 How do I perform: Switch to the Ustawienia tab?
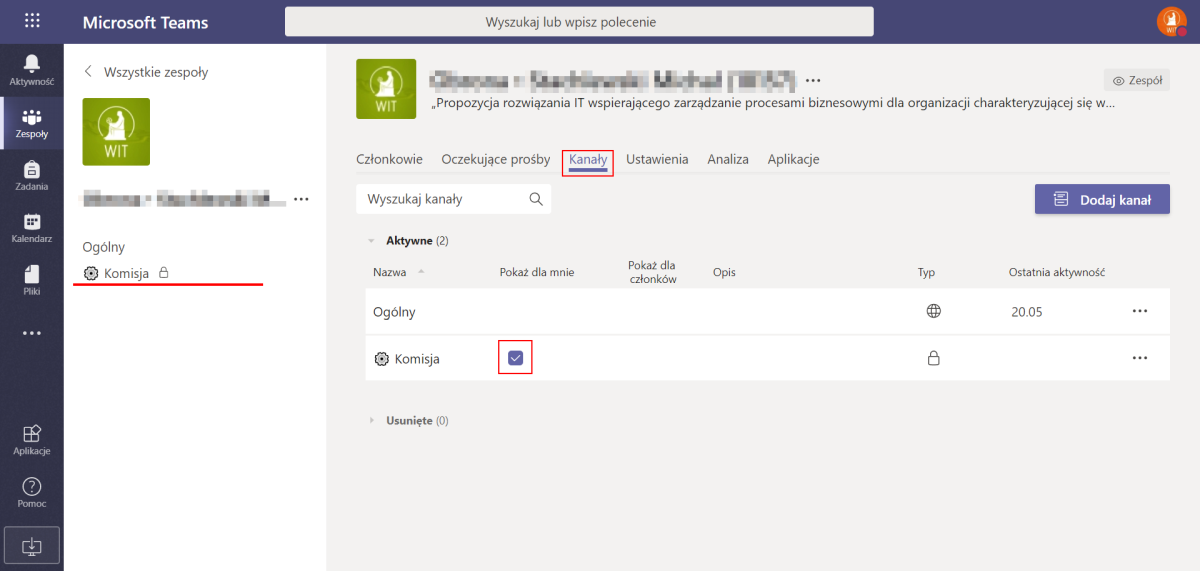point(657,159)
